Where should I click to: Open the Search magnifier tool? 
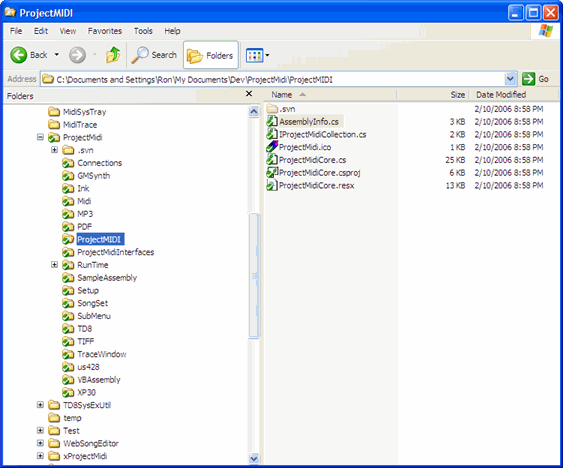click(x=140, y=55)
